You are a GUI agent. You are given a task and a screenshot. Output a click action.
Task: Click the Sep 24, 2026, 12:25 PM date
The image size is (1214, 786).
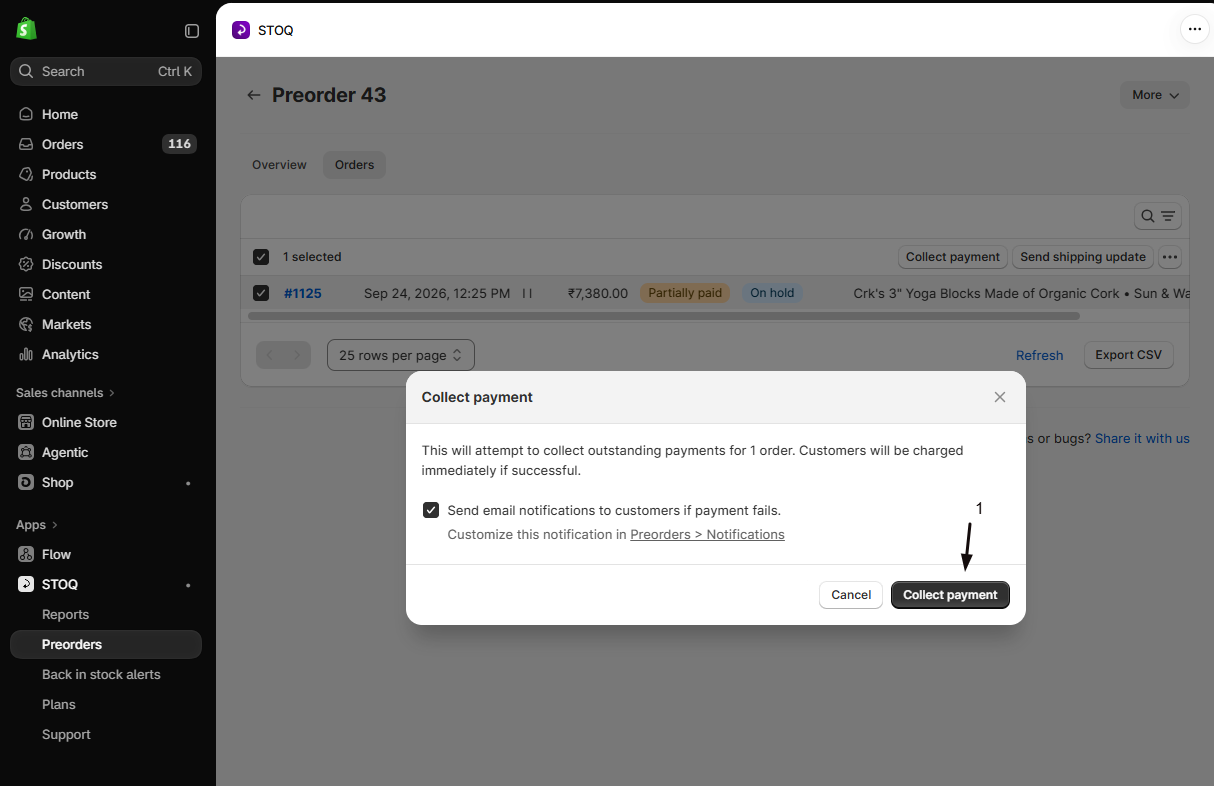pos(437,293)
